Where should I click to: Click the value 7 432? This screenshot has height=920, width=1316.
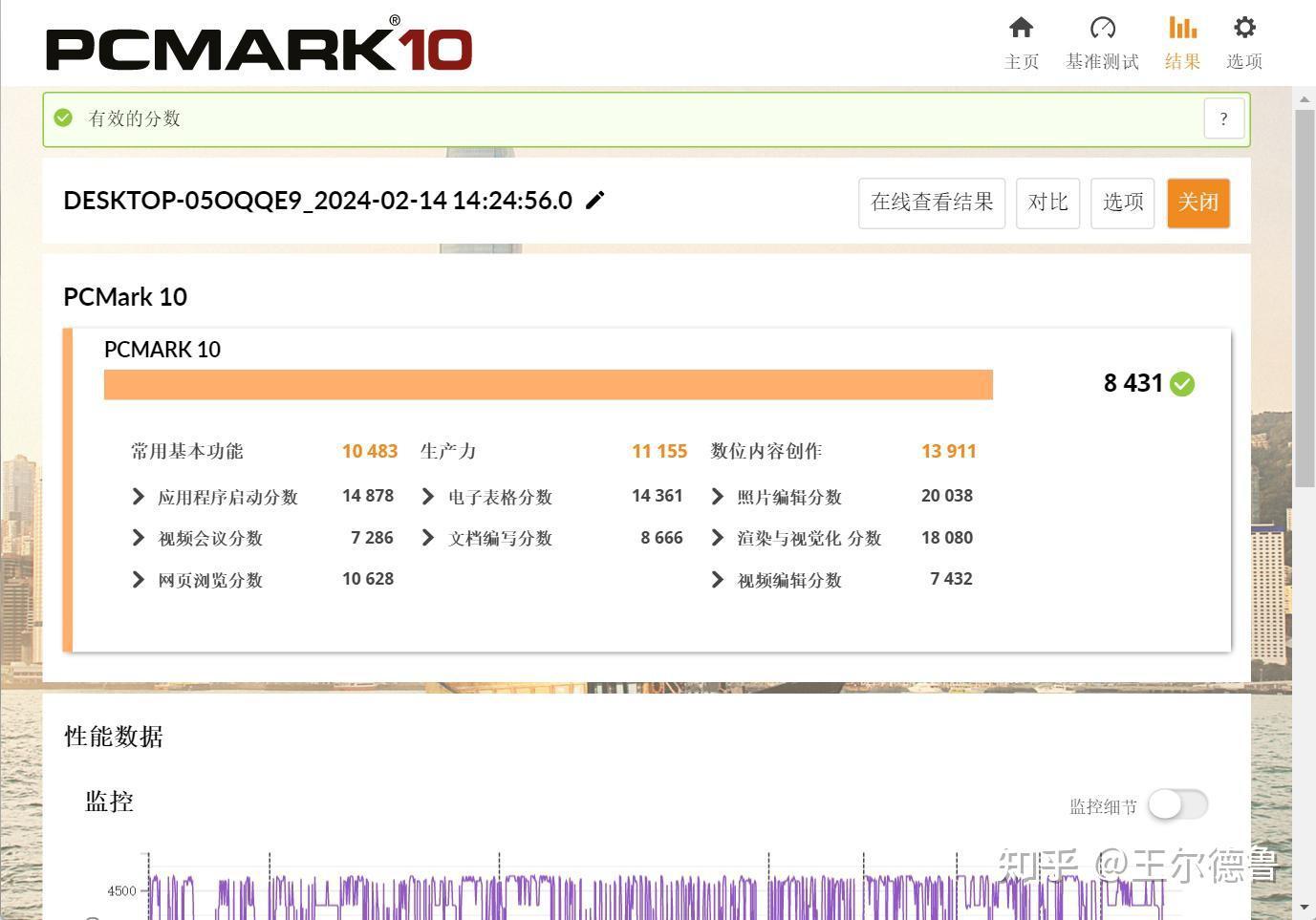[951, 579]
